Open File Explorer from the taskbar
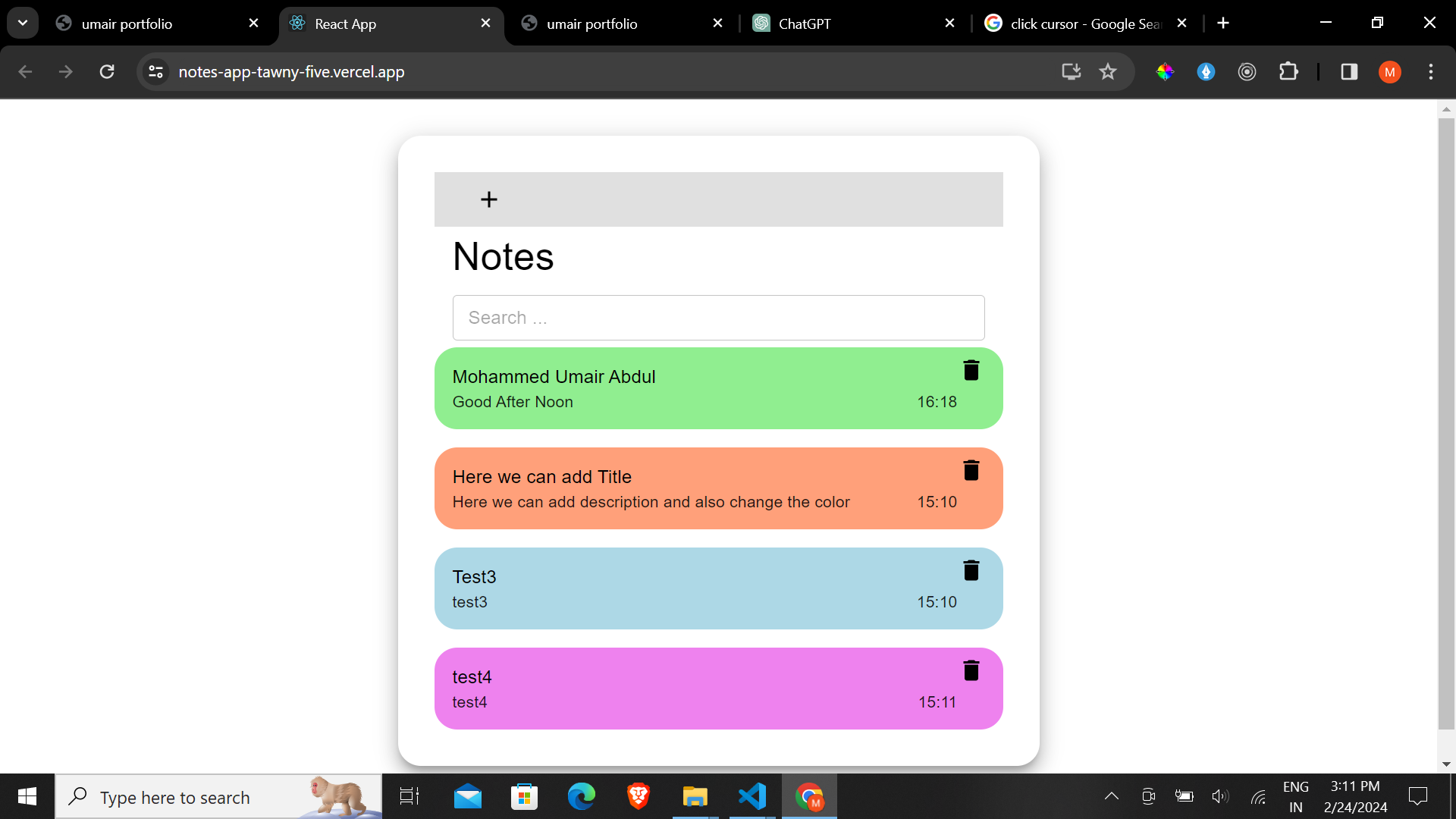 click(x=695, y=796)
